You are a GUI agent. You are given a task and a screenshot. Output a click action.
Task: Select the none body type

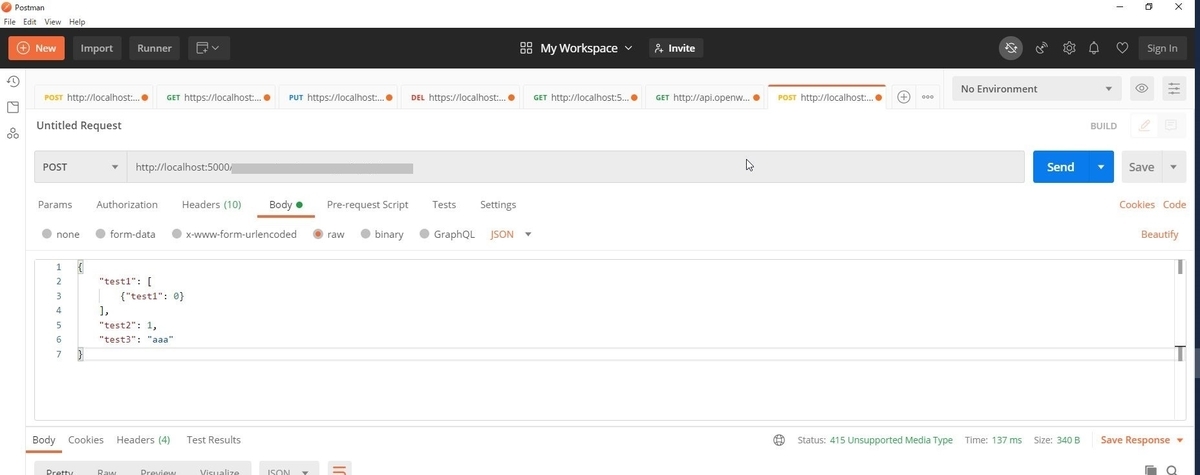[61, 234]
